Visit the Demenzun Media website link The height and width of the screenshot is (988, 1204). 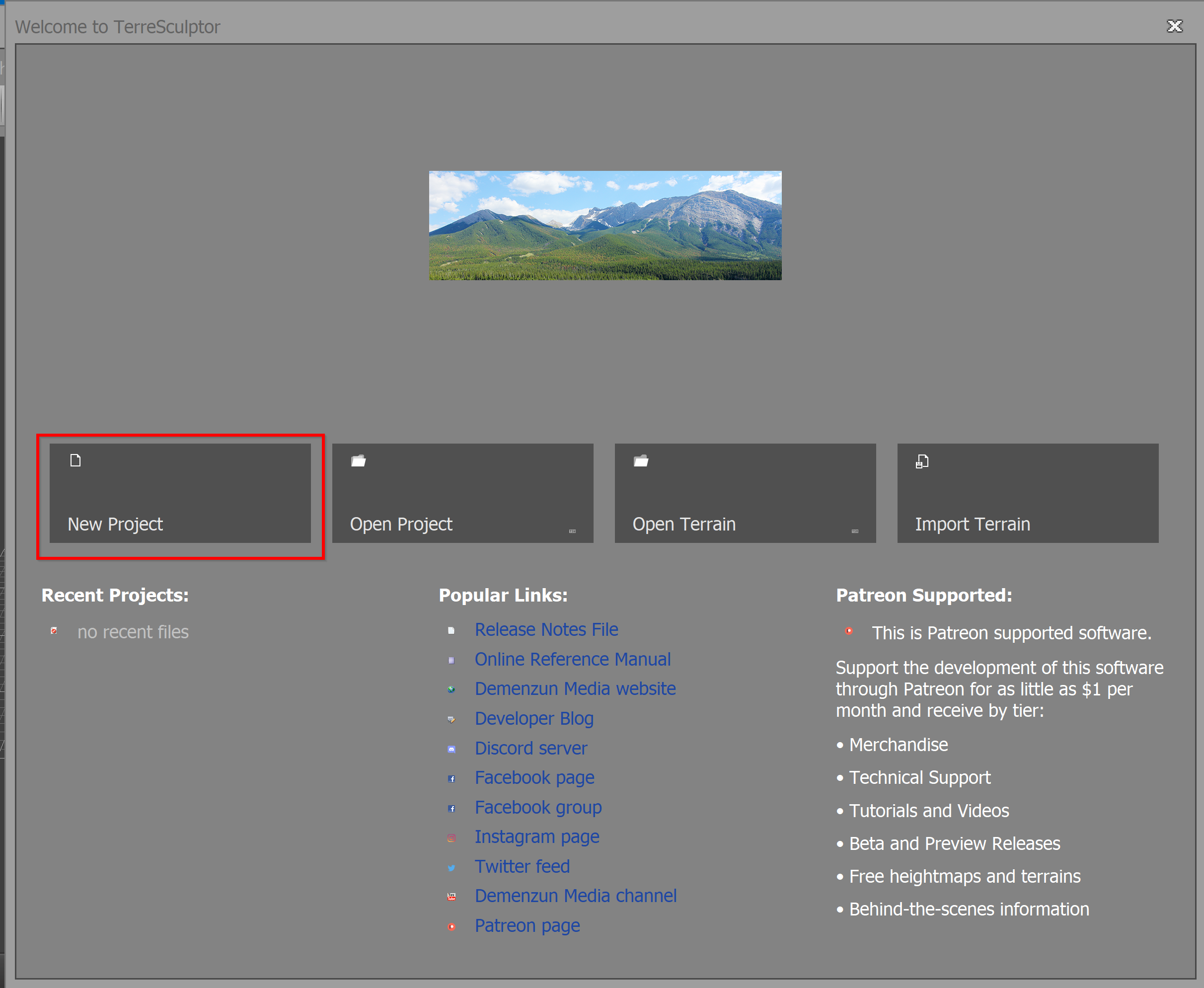575,688
